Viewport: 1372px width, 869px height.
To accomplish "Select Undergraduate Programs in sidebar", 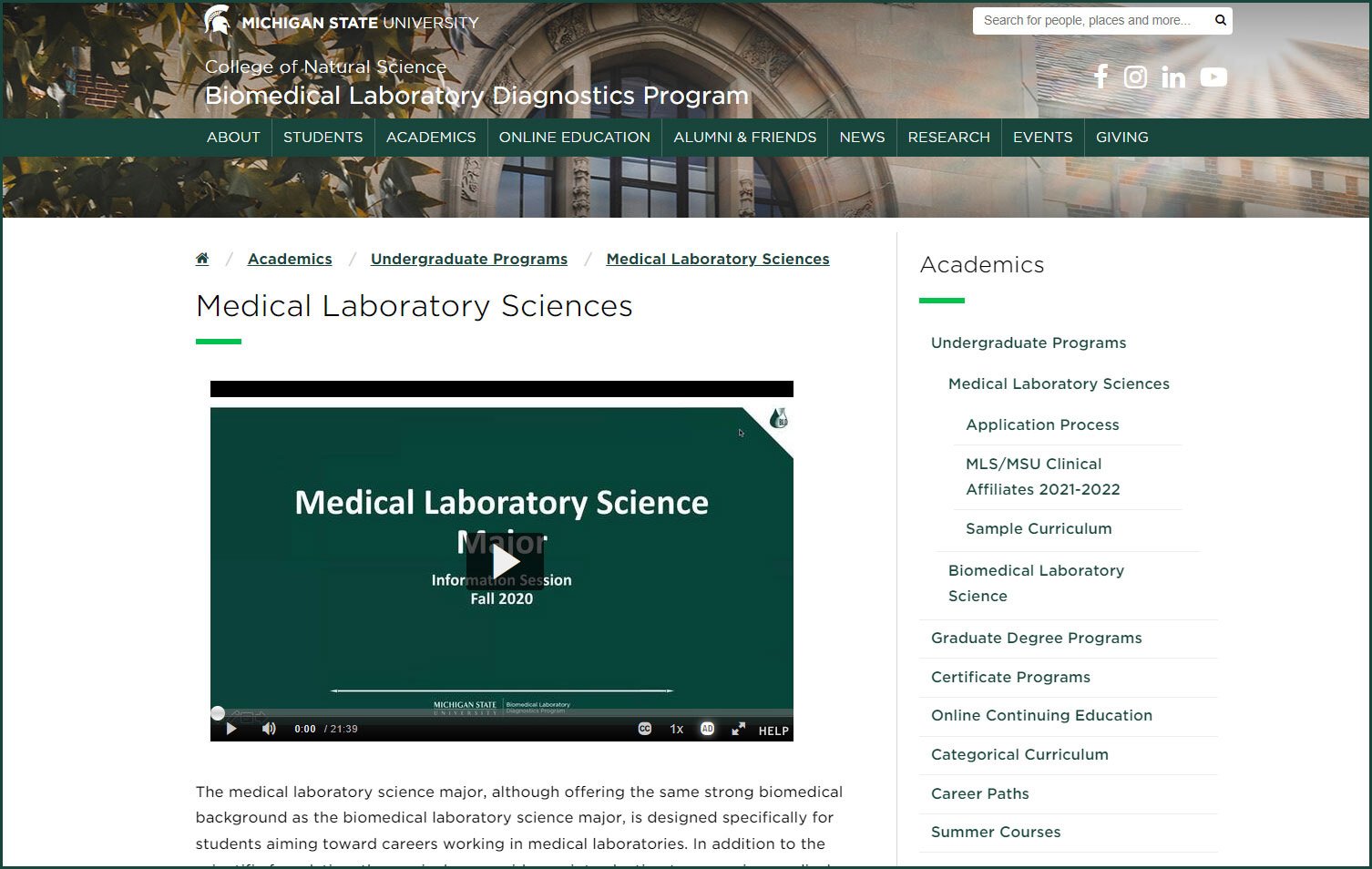I will pos(1029,342).
